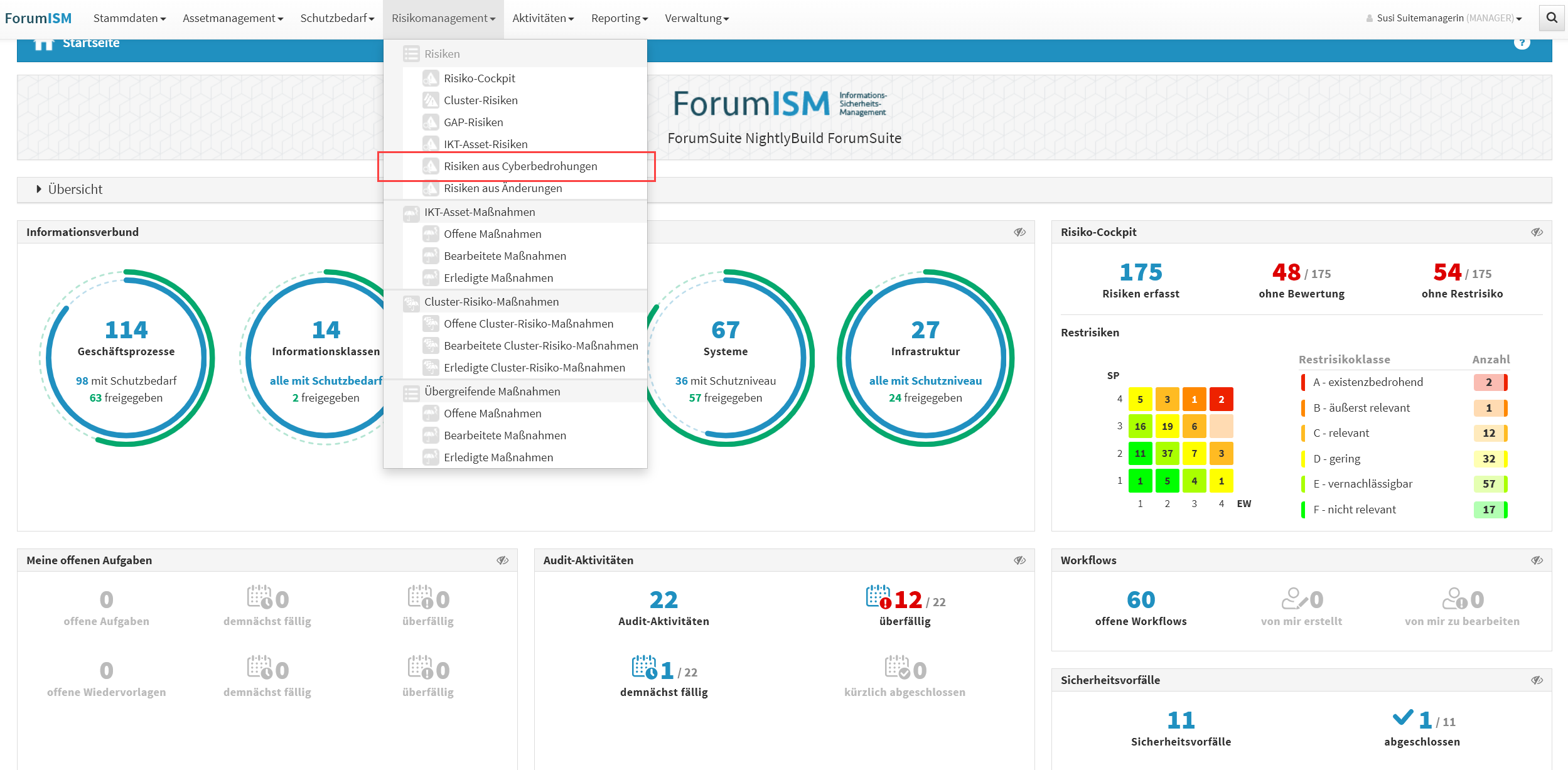The width and height of the screenshot is (1568, 770).
Task: Open the Stammdaten dropdown menu
Action: [x=129, y=18]
